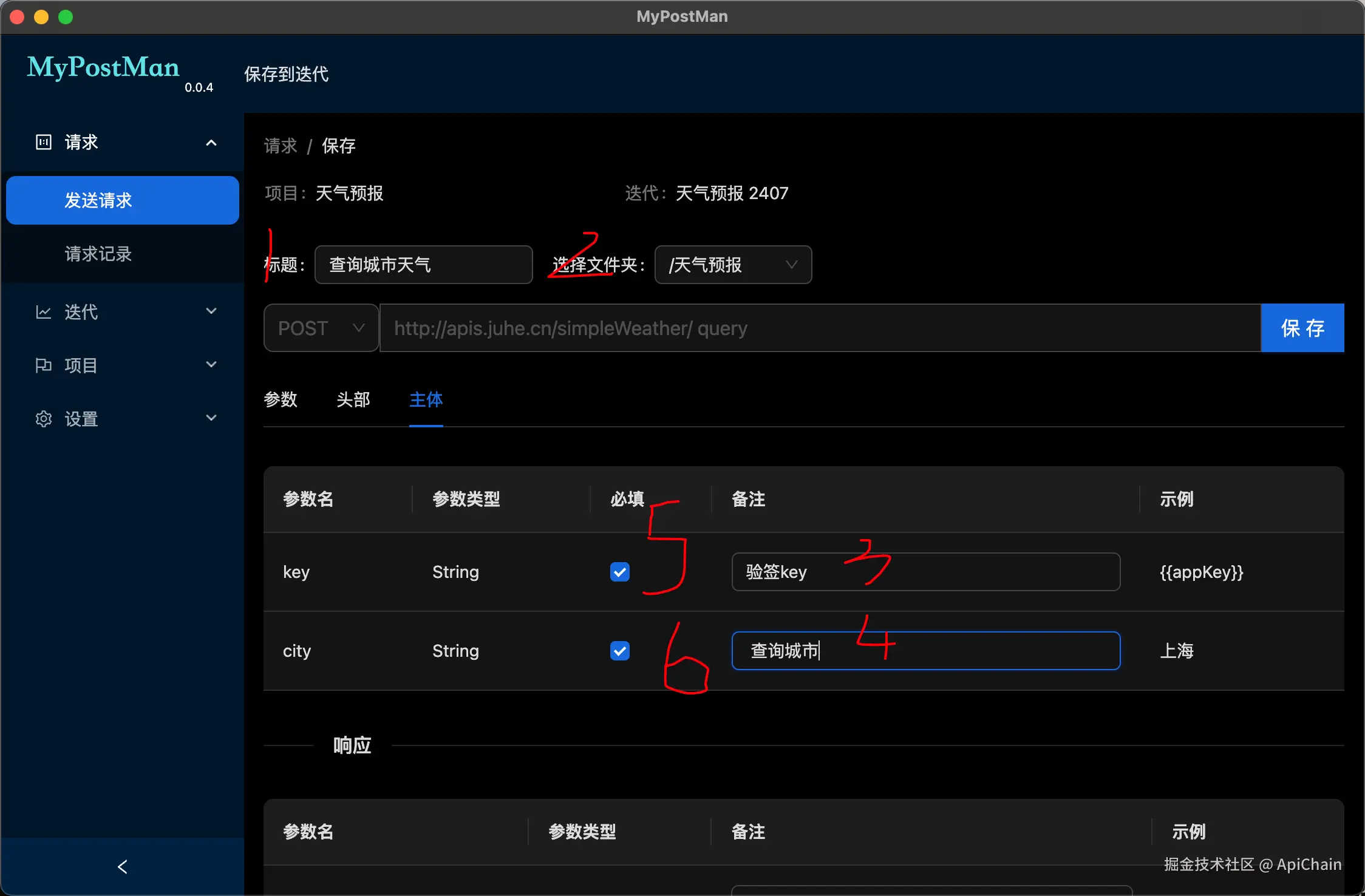
Task: Click the 请求 breadcrumb link
Action: pos(281,146)
